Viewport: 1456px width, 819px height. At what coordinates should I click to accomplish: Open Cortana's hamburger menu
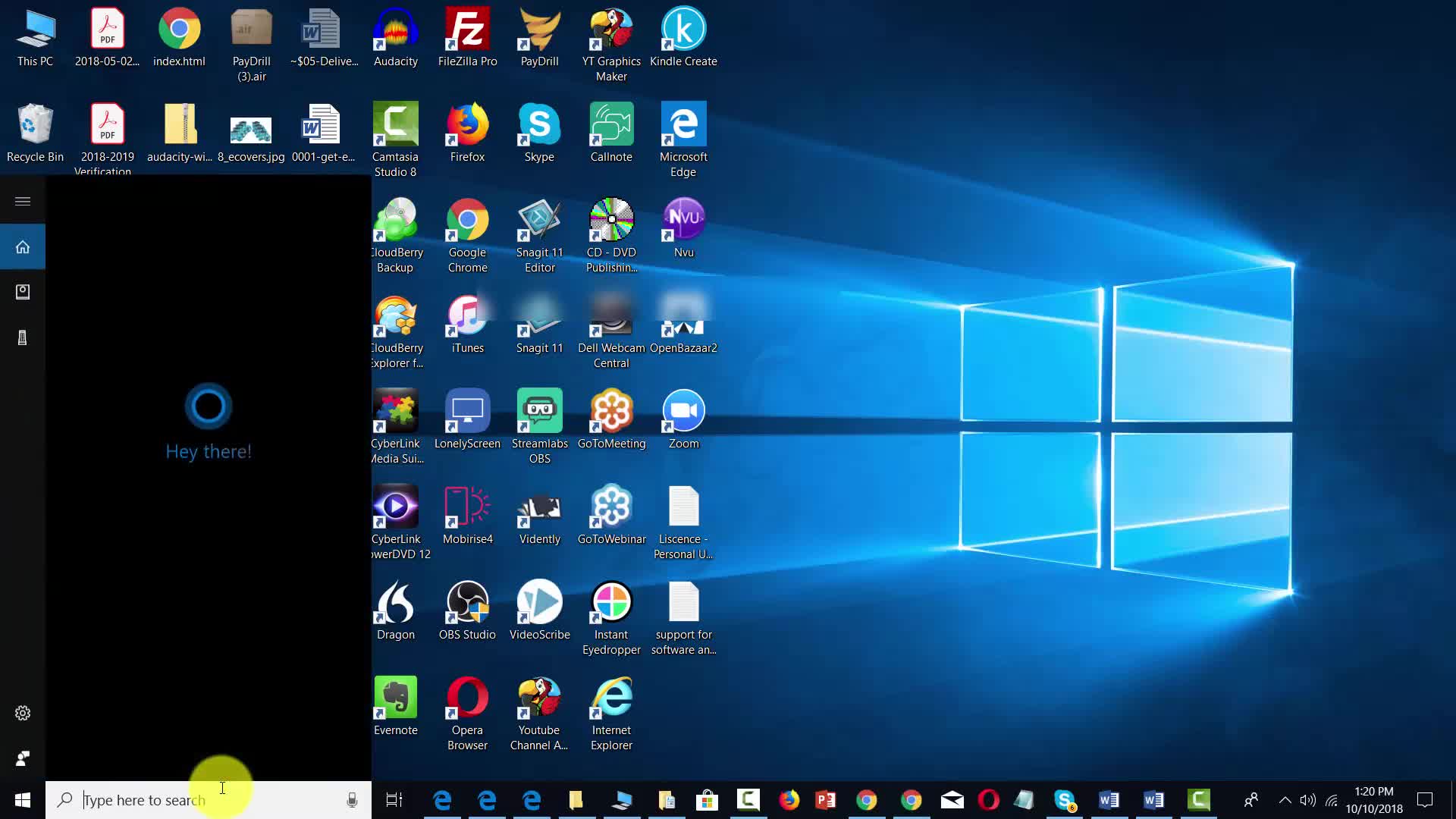pyautogui.click(x=23, y=201)
